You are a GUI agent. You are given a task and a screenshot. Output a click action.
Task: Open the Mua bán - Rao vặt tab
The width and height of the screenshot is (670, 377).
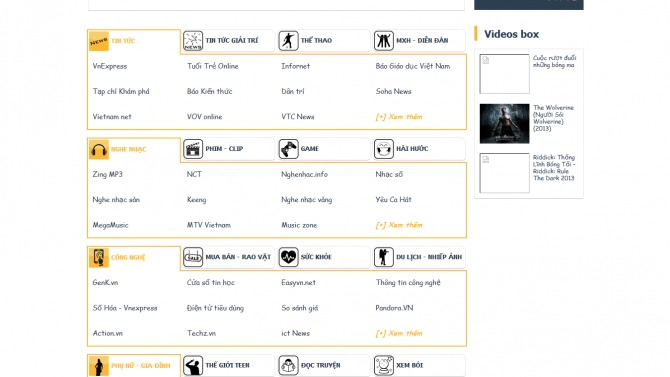[x=229, y=257]
